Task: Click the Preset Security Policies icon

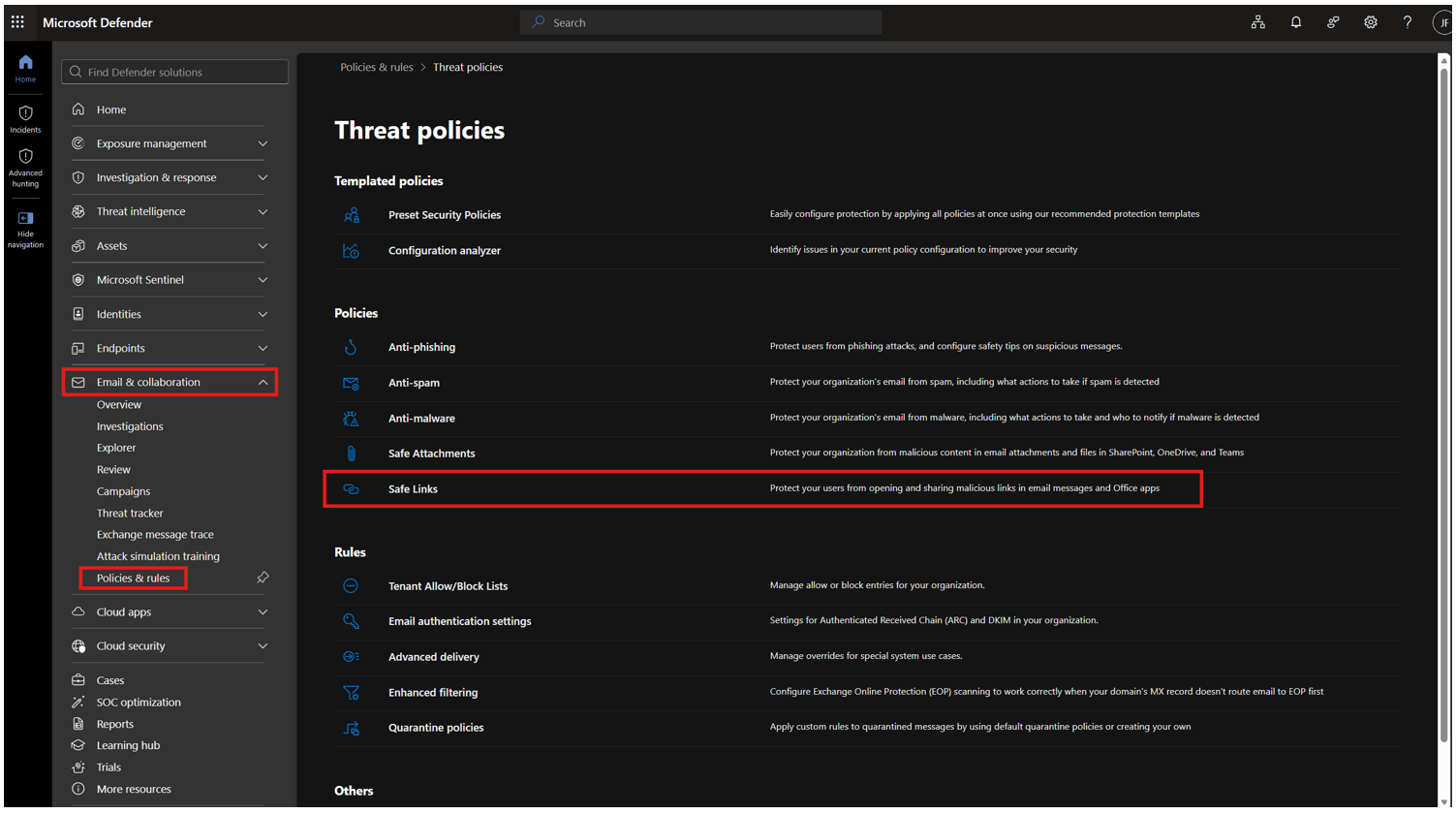Action: pos(351,215)
